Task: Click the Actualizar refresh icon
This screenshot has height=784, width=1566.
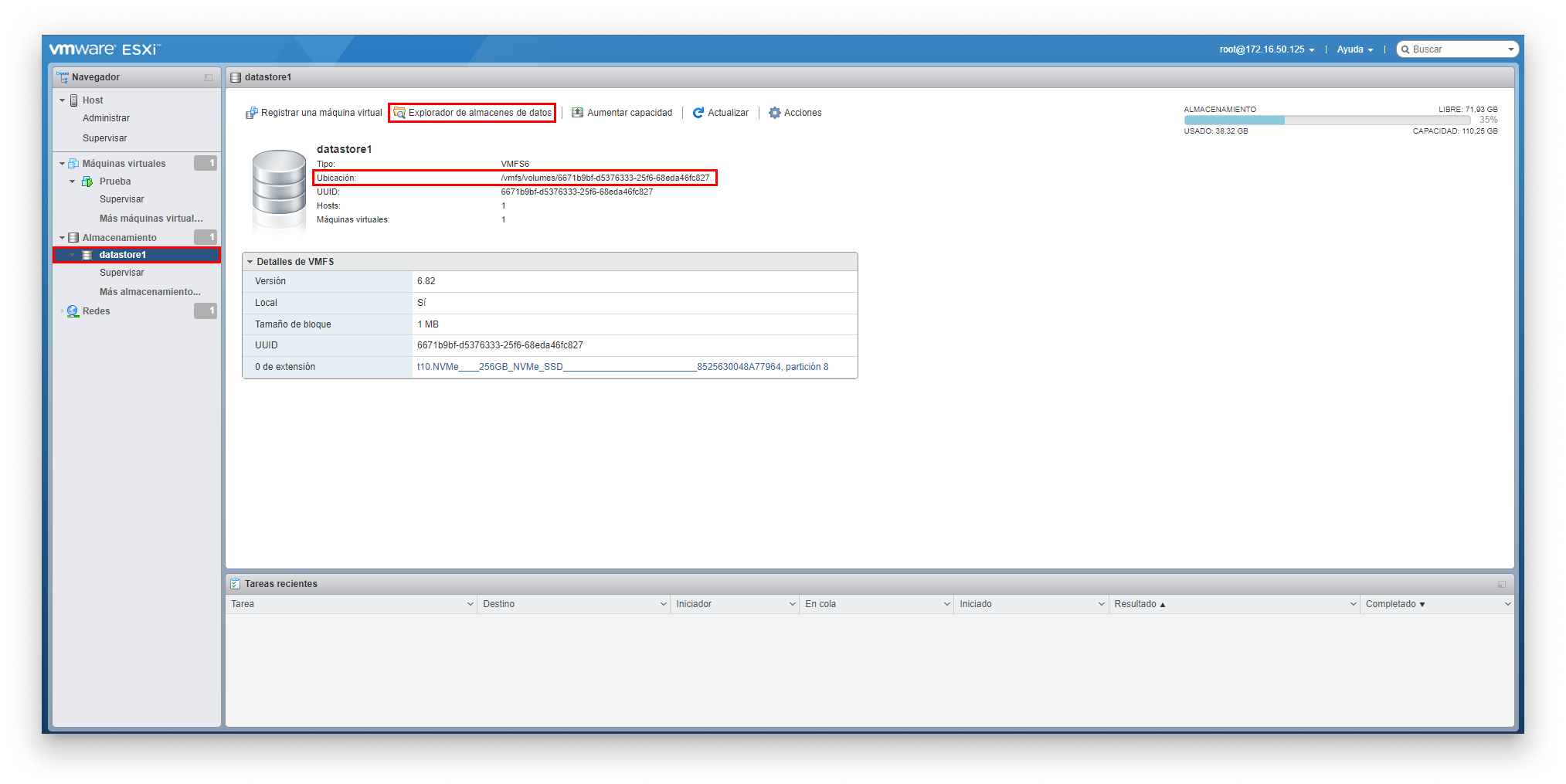Action: pos(698,113)
